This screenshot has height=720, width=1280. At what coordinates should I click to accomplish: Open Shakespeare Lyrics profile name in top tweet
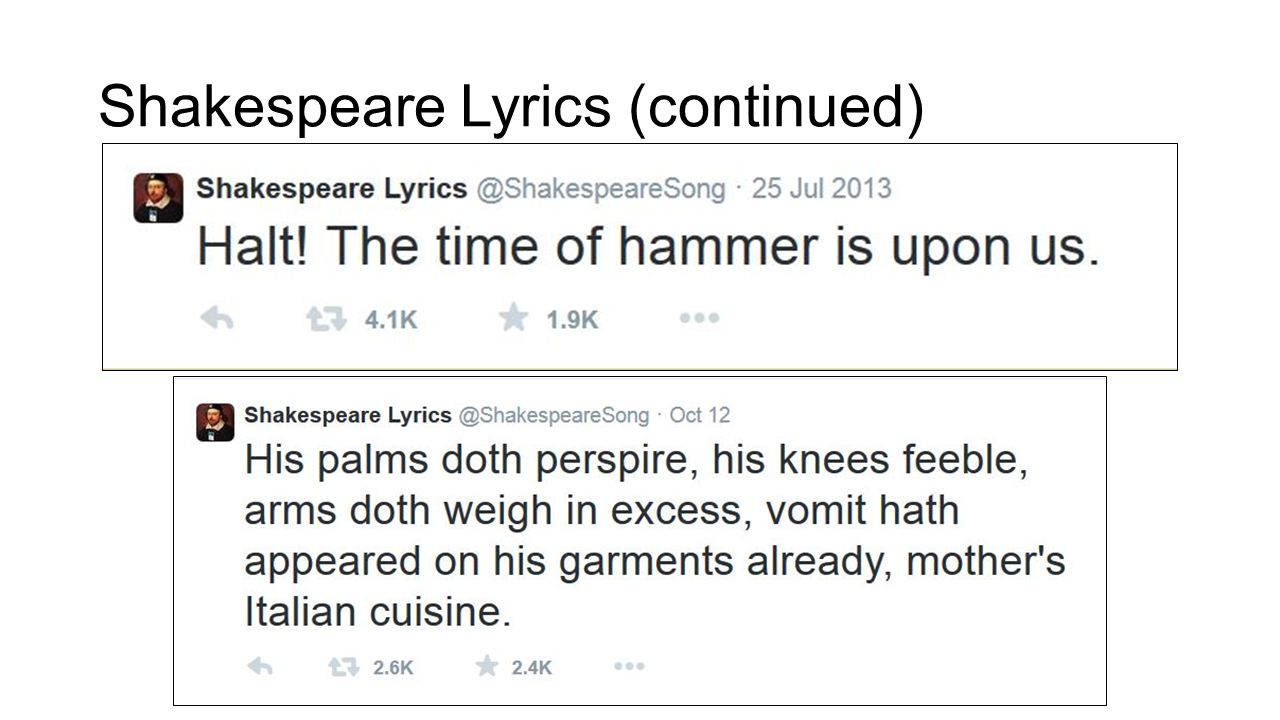click(332, 188)
